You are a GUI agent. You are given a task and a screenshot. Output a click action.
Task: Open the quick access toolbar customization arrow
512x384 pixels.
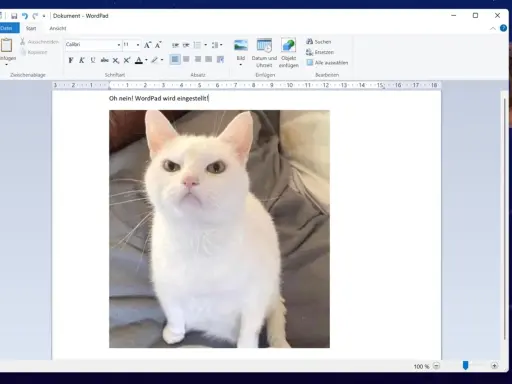44,16
